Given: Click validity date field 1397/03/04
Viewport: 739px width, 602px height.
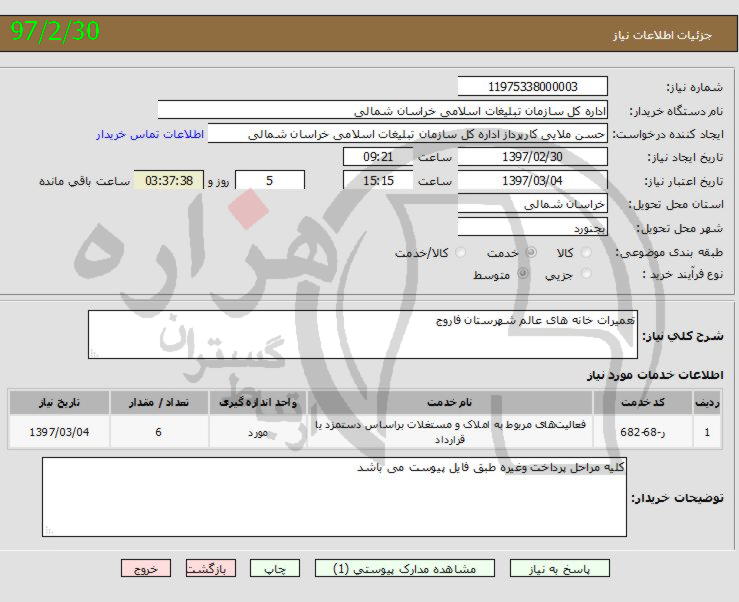Looking at the screenshot, I should pos(533,181).
